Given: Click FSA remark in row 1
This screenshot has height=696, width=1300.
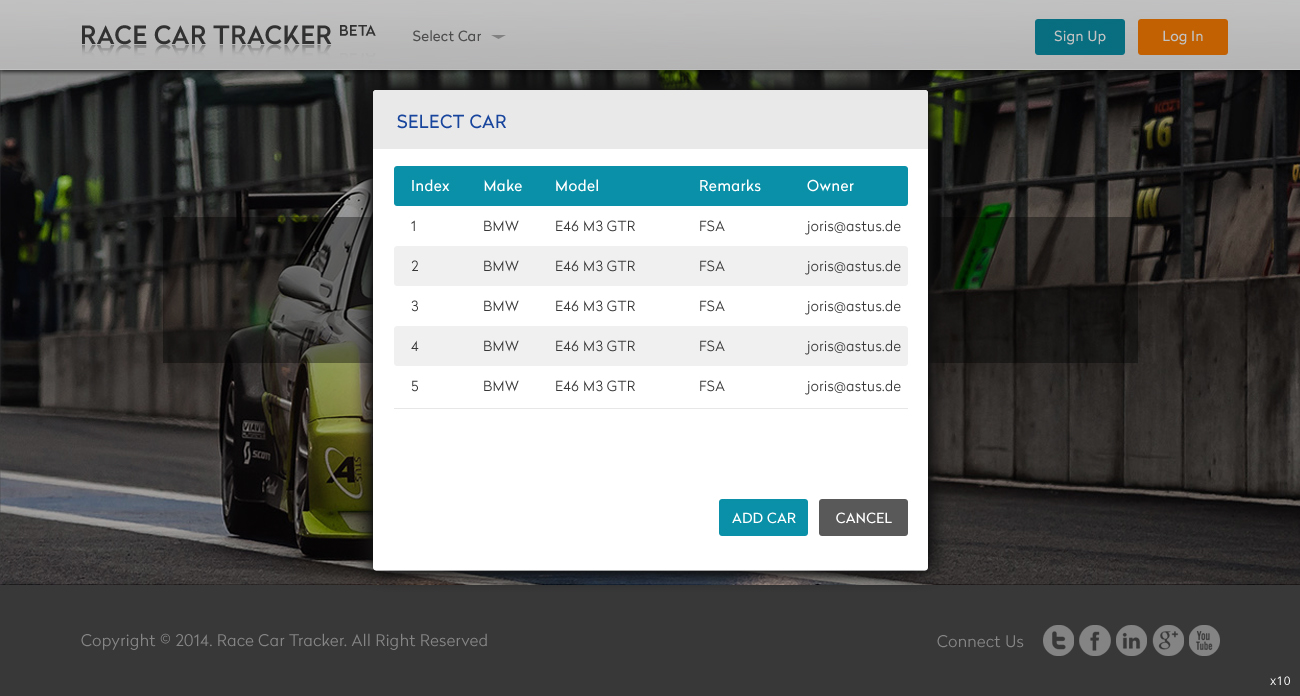Looking at the screenshot, I should click(x=712, y=226).
